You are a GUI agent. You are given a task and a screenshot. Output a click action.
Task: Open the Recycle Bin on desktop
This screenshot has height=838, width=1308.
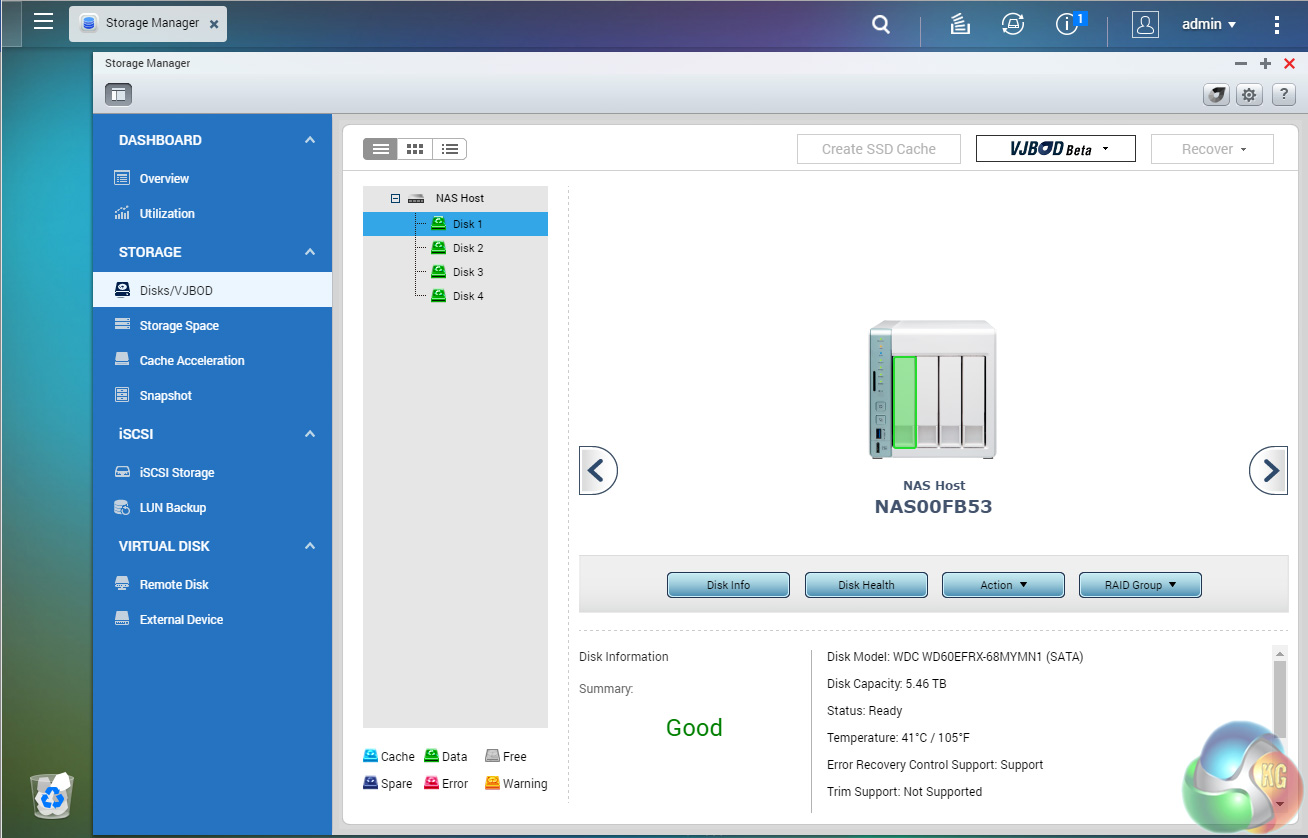(53, 795)
